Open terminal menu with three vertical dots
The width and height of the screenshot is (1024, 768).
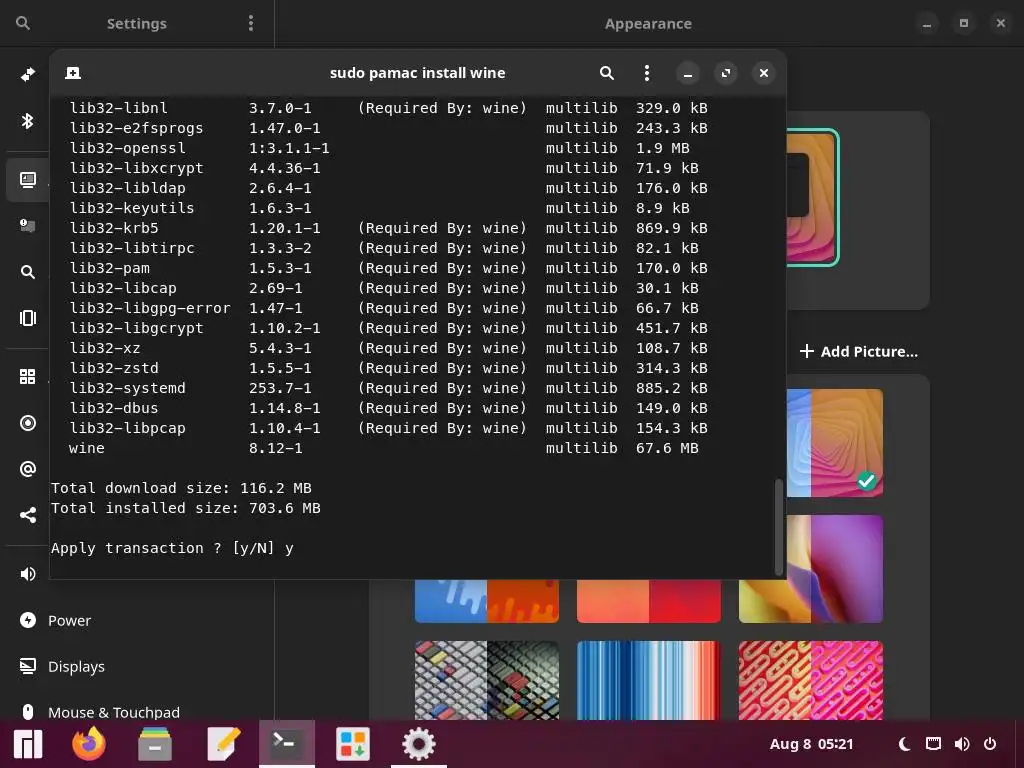[647, 73]
